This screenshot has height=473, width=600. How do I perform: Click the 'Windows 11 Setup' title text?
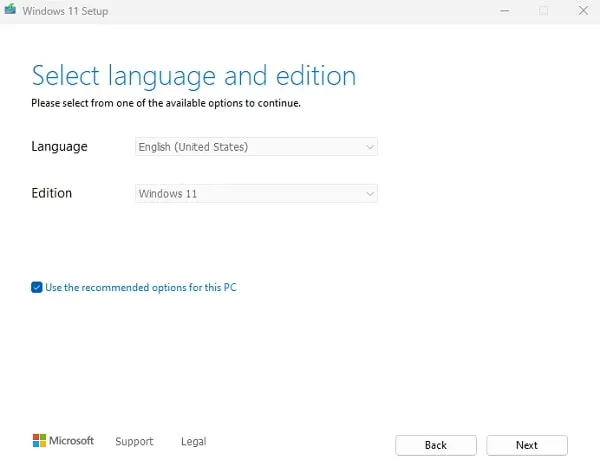click(x=65, y=11)
